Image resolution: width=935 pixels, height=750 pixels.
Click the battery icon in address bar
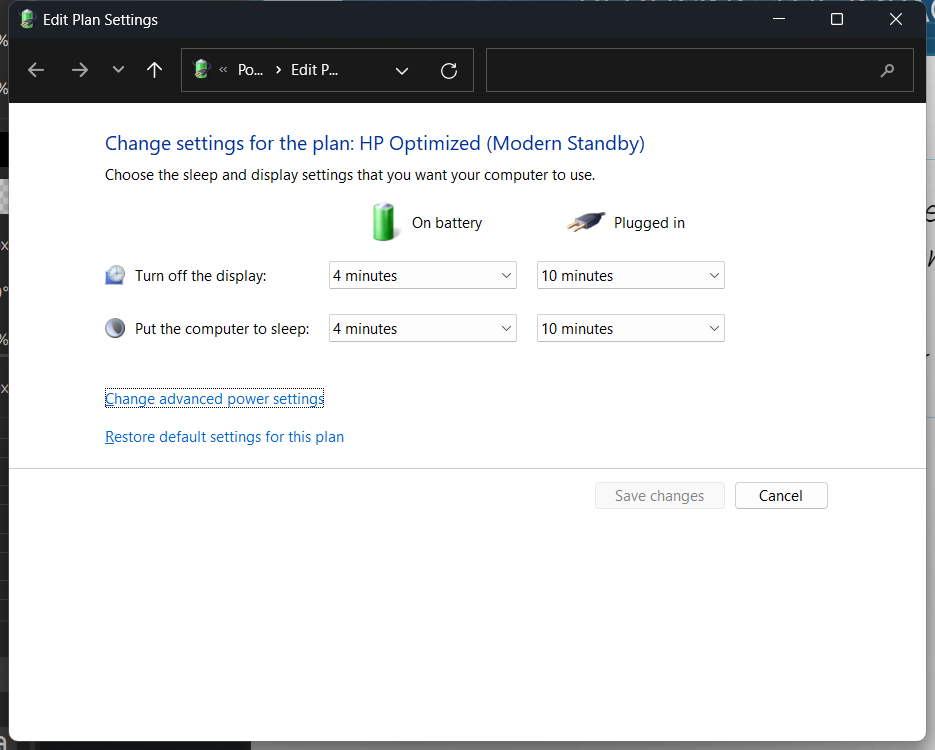tap(202, 70)
